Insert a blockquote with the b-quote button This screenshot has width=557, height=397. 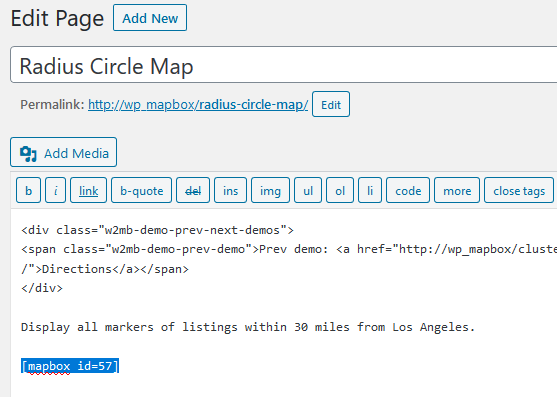(x=141, y=191)
